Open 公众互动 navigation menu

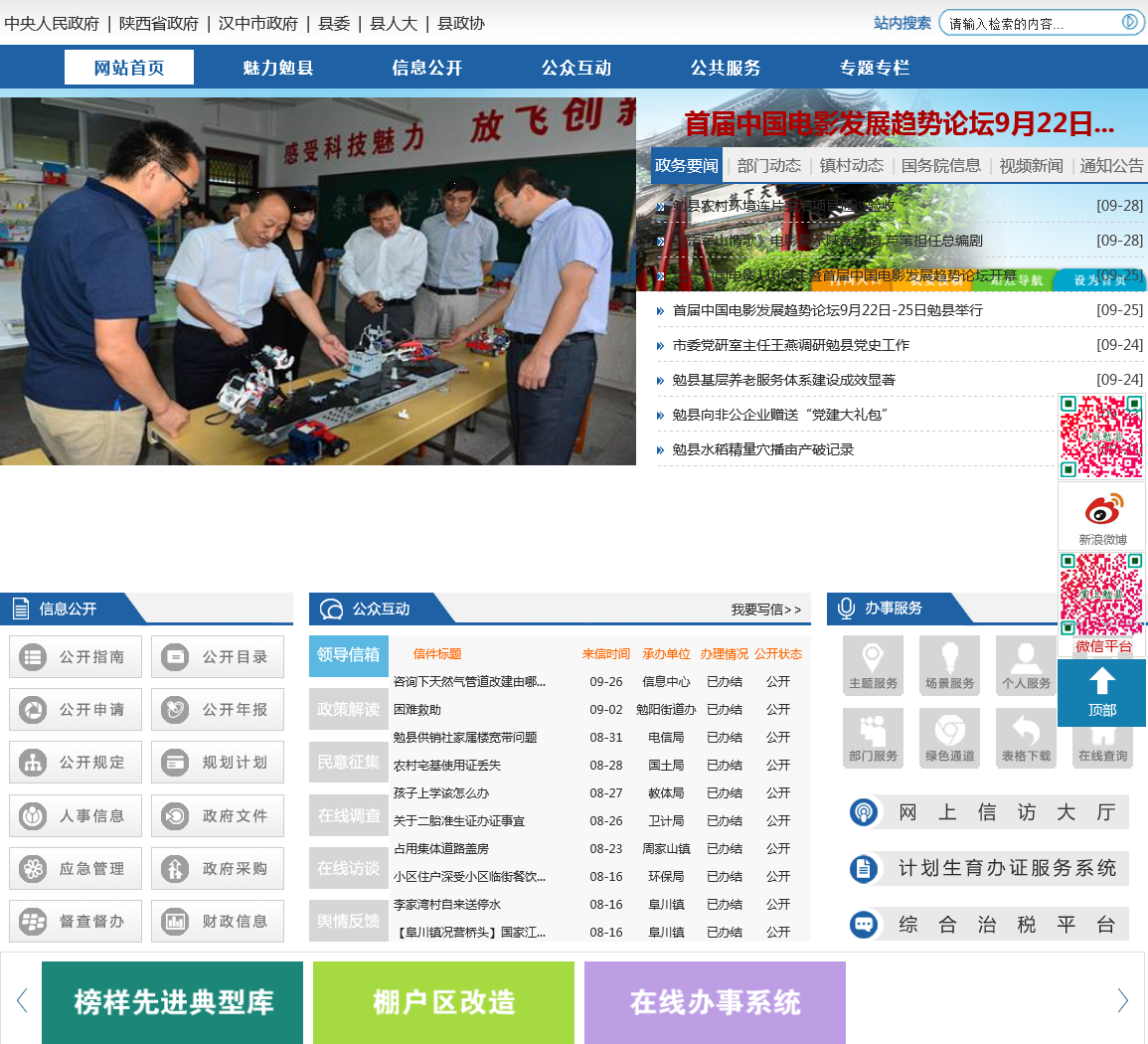click(576, 68)
